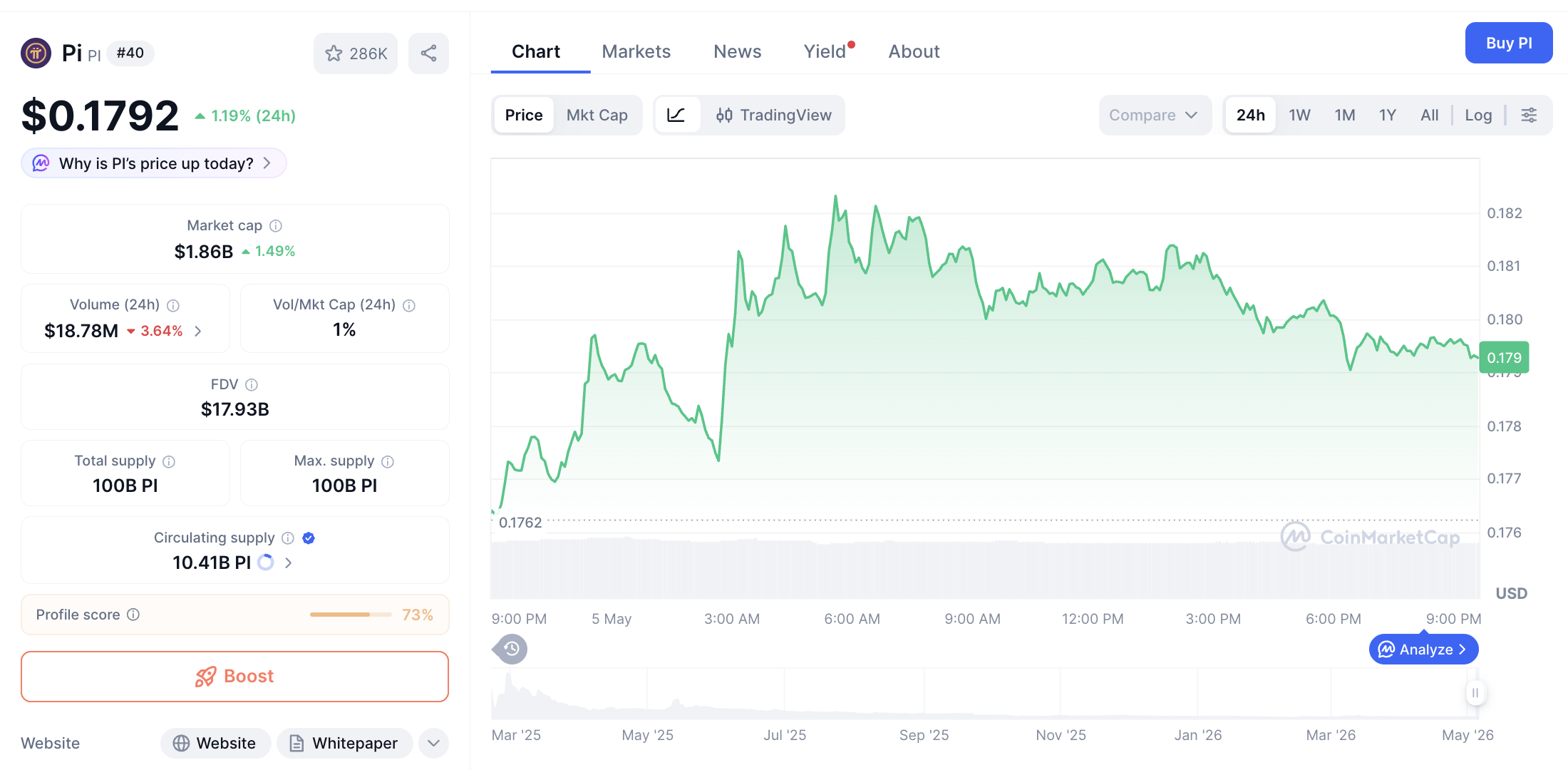
Task: Add Pi to watchlist with star button
Action: point(356,53)
